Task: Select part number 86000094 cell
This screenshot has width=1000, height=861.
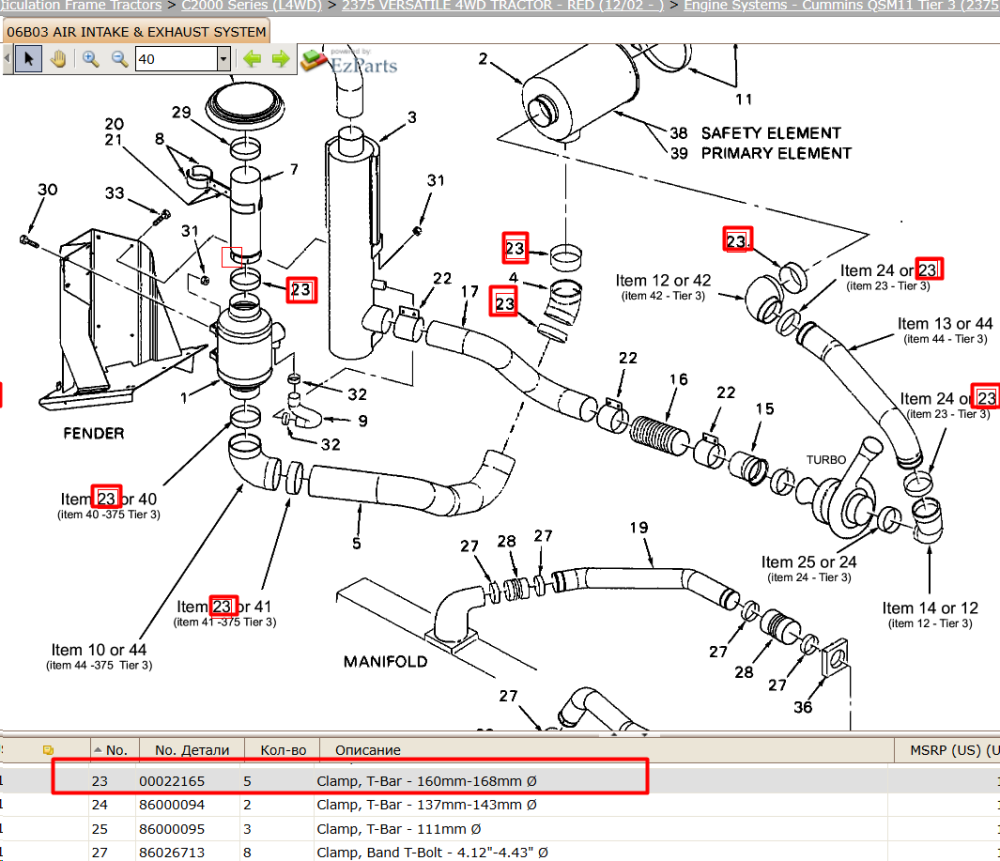Action: point(172,805)
